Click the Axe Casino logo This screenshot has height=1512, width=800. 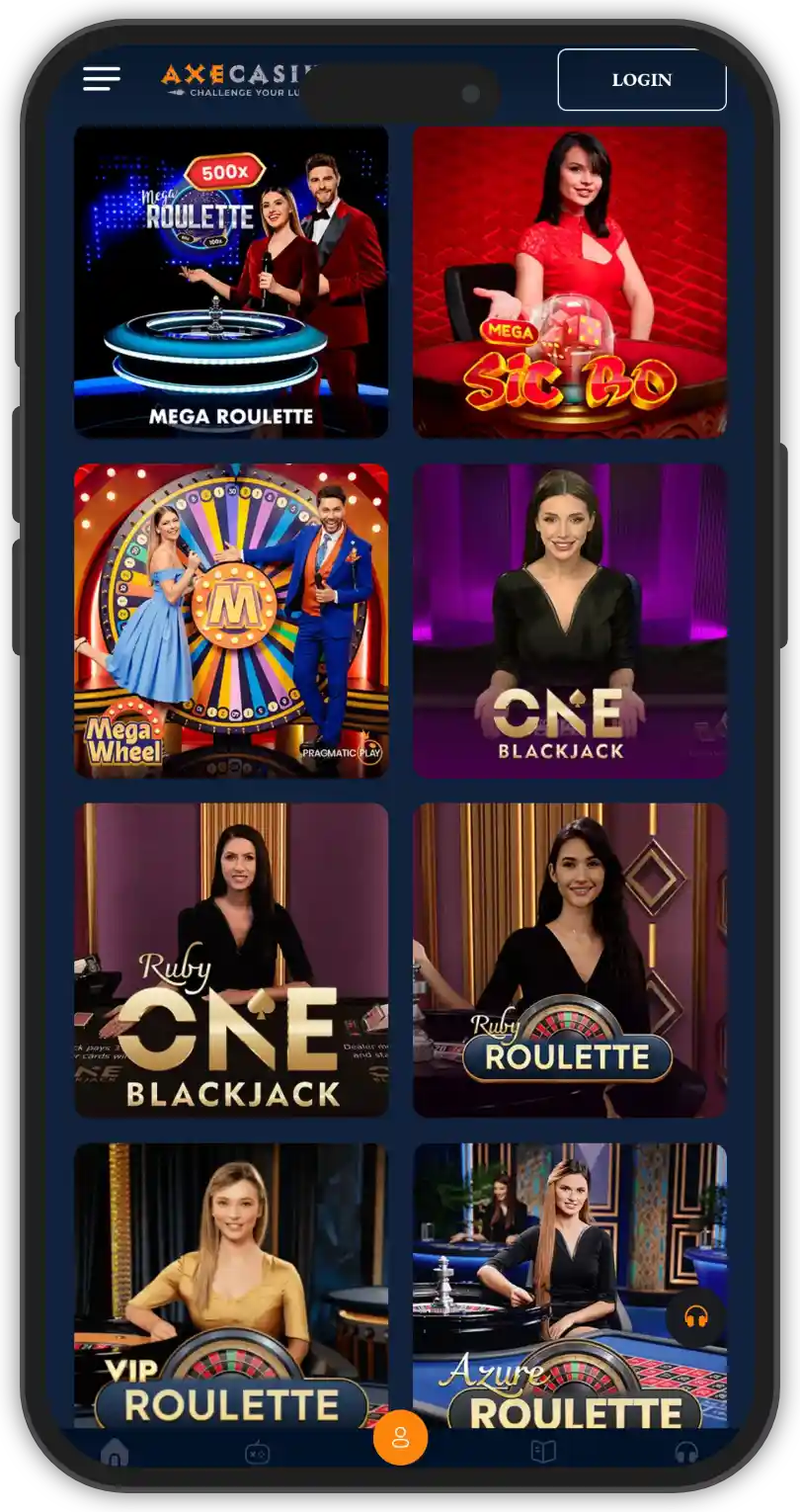tap(237, 80)
